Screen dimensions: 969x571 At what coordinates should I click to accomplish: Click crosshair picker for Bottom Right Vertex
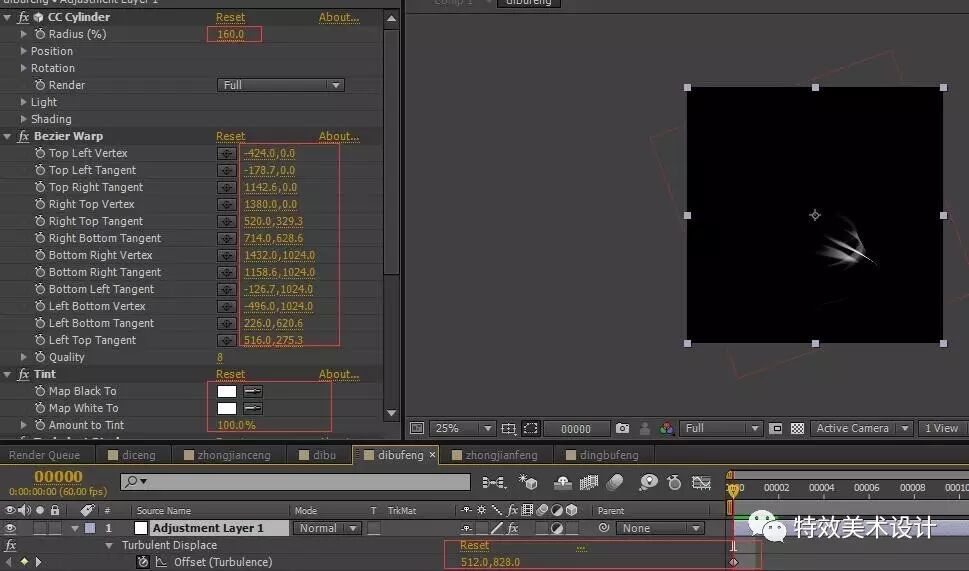point(226,255)
